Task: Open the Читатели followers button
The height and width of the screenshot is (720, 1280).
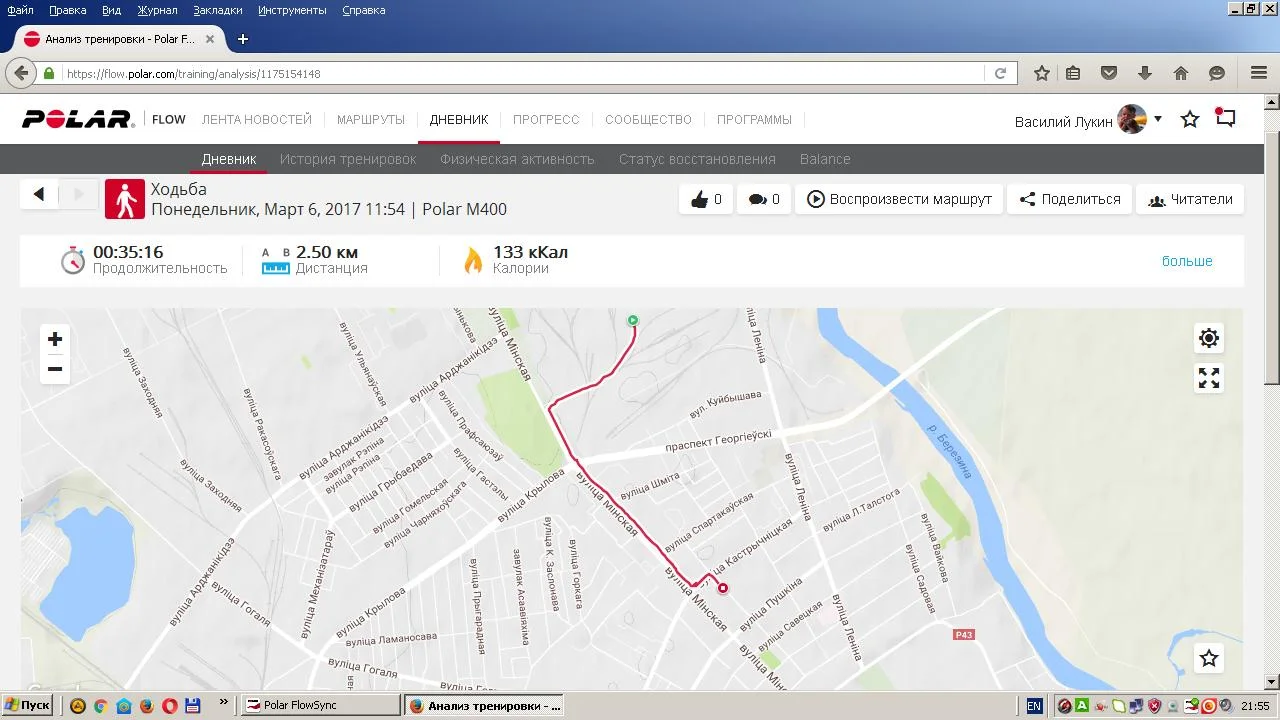Action: pos(1190,199)
